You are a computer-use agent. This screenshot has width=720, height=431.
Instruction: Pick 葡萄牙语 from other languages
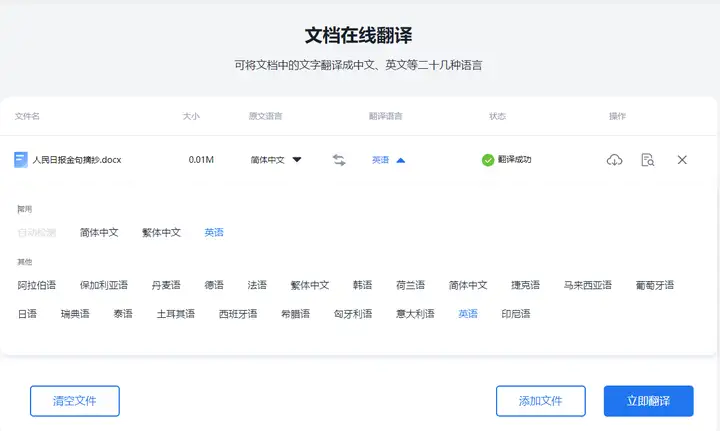tap(654, 285)
